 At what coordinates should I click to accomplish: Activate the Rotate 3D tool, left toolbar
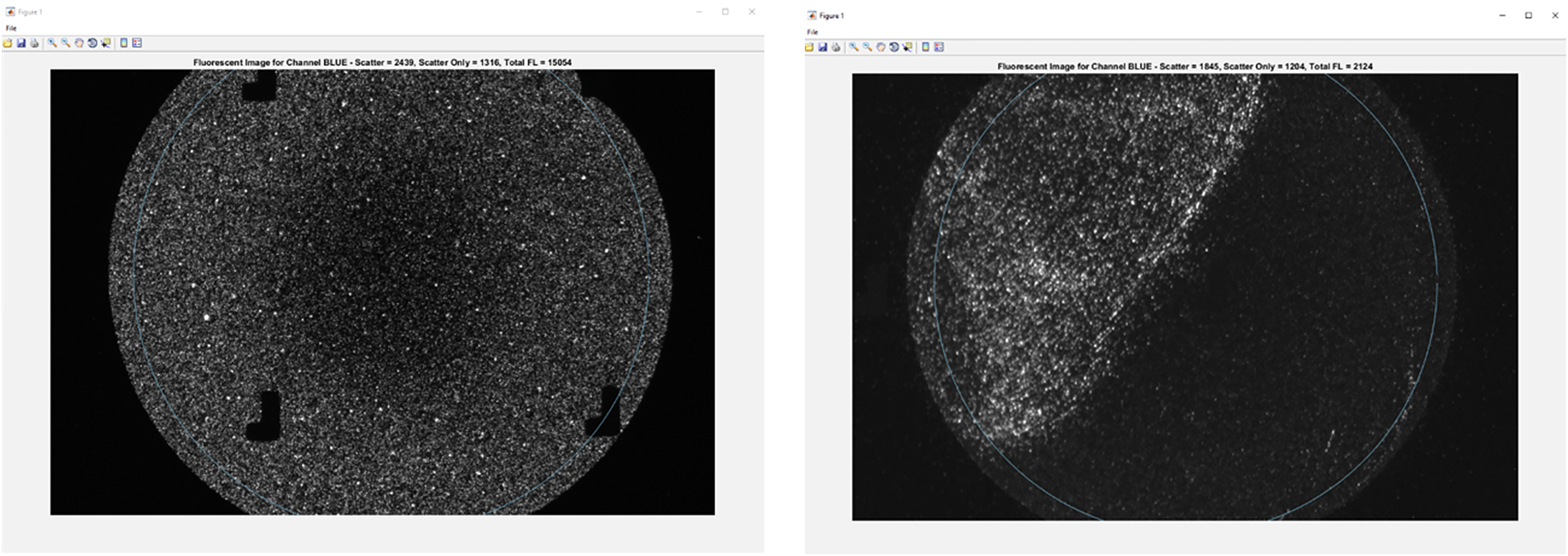click(92, 42)
